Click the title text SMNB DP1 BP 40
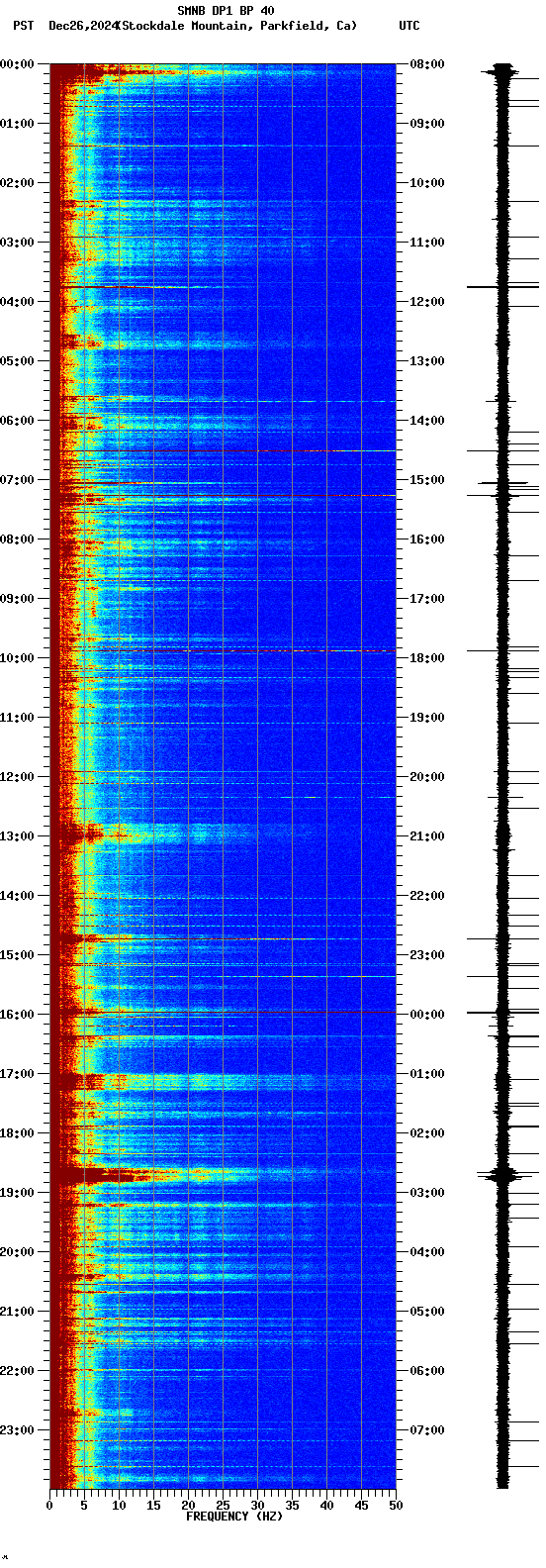The height and width of the screenshot is (1568, 546). tap(226, 11)
